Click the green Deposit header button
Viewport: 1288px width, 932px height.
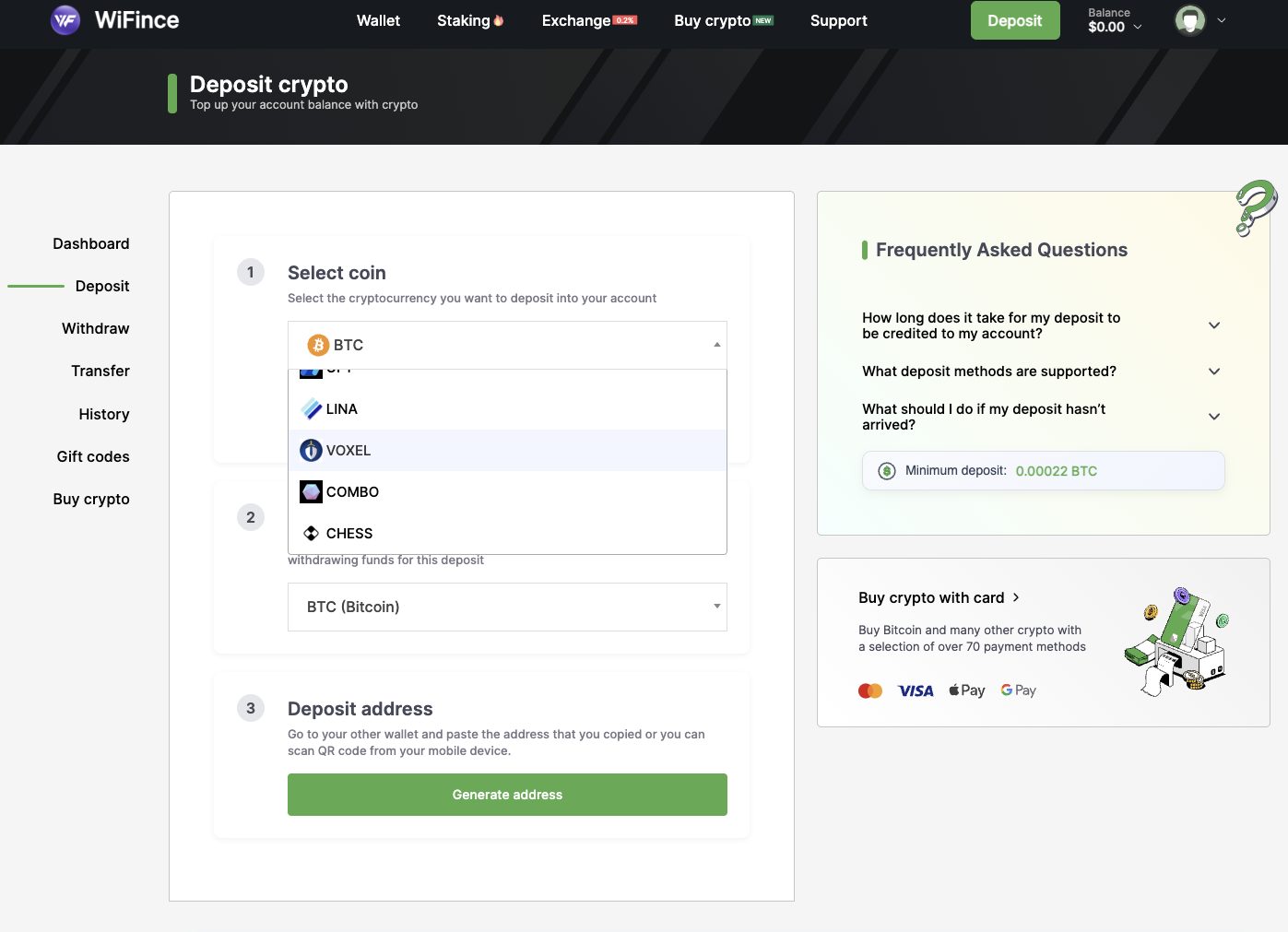(x=1014, y=20)
